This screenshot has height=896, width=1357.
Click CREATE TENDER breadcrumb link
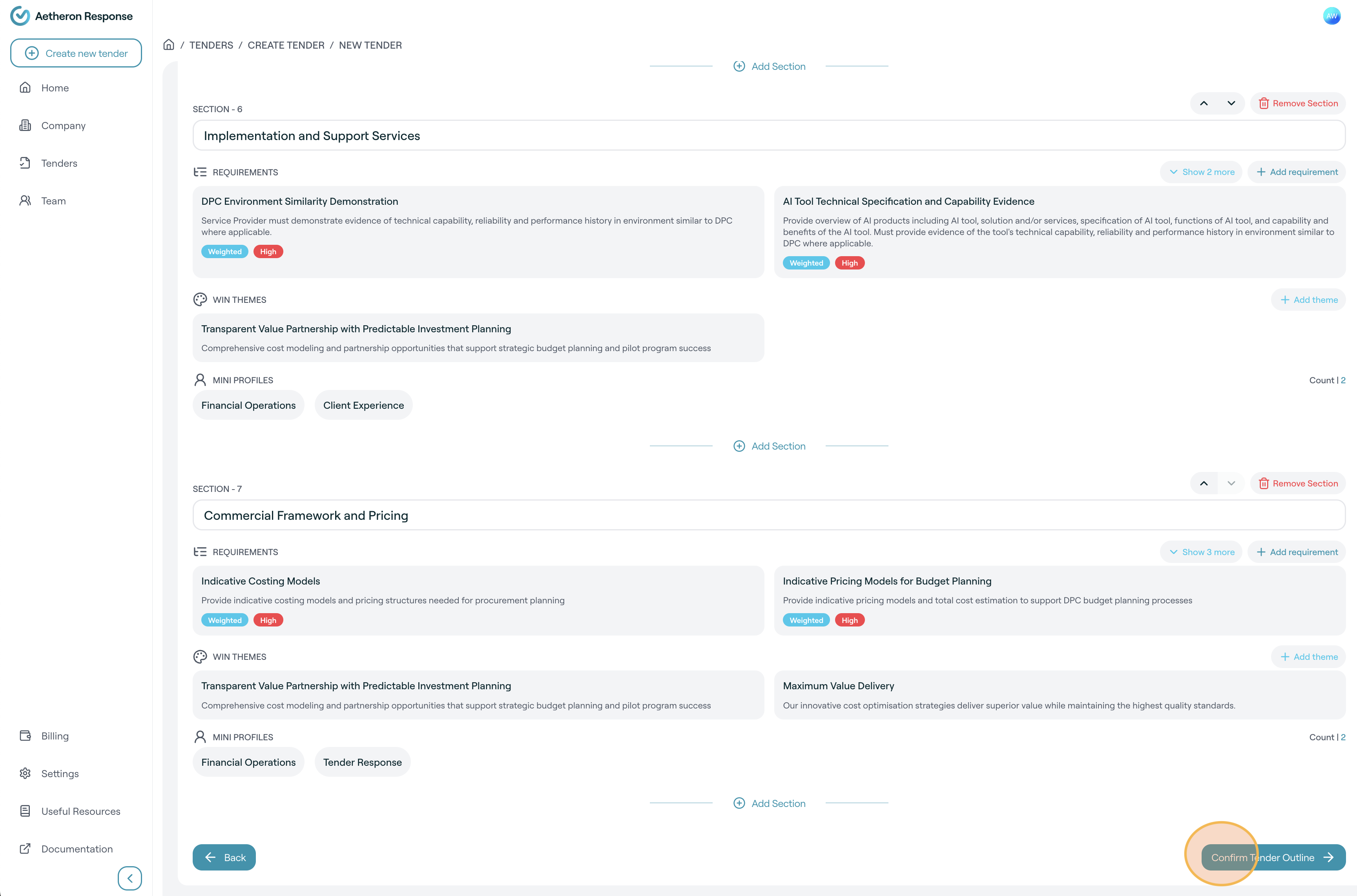coord(286,45)
